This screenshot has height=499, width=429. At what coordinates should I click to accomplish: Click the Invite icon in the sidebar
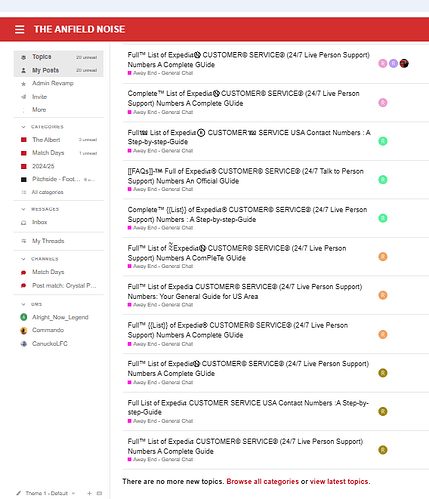(23, 97)
